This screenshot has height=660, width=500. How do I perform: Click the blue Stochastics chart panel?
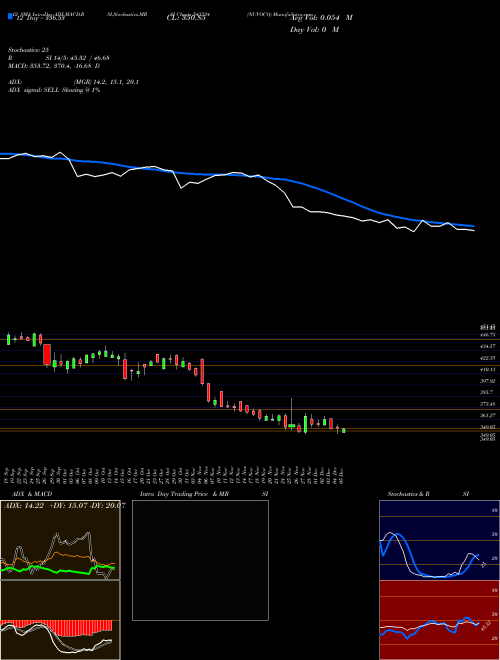[439, 540]
